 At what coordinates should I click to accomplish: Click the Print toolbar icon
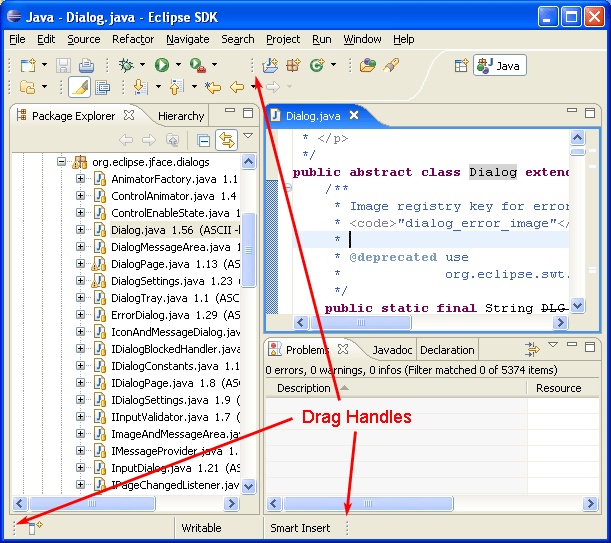[x=86, y=65]
